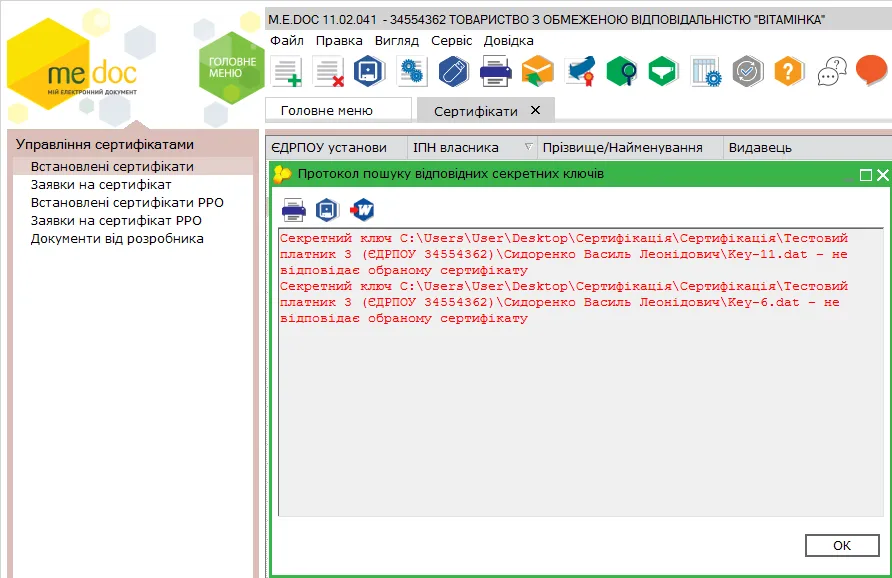
Task: Save the protocol using dialog save icon
Action: [x=327, y=210]
